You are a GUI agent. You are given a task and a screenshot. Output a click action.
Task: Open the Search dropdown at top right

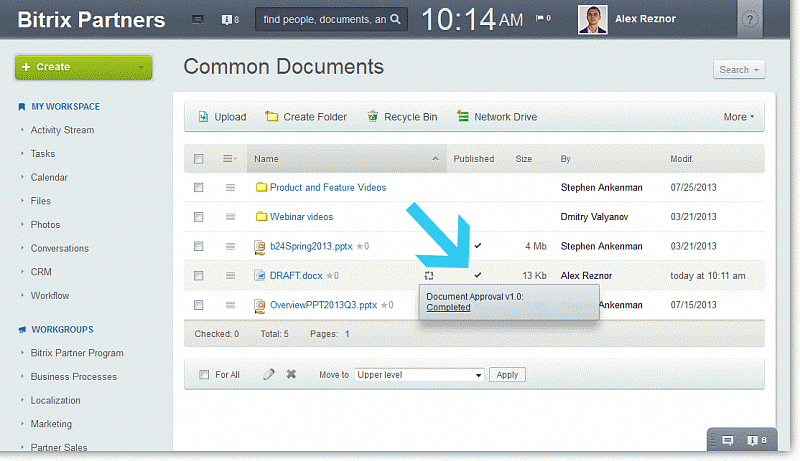click(x=739, y=70)
